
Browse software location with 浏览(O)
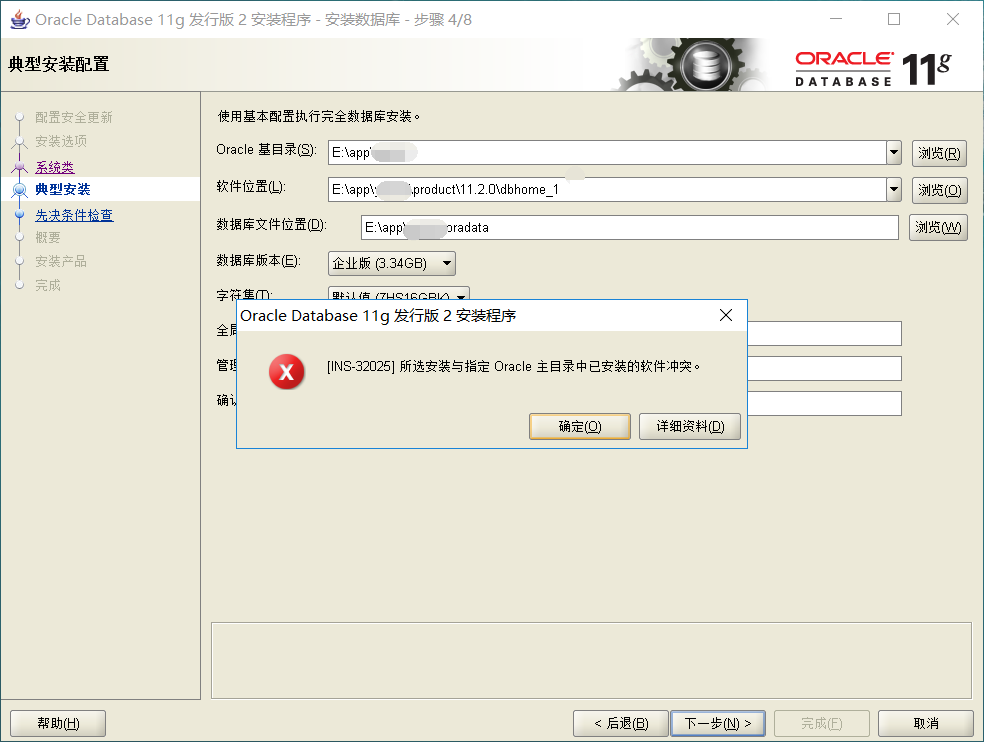(939, 190)
